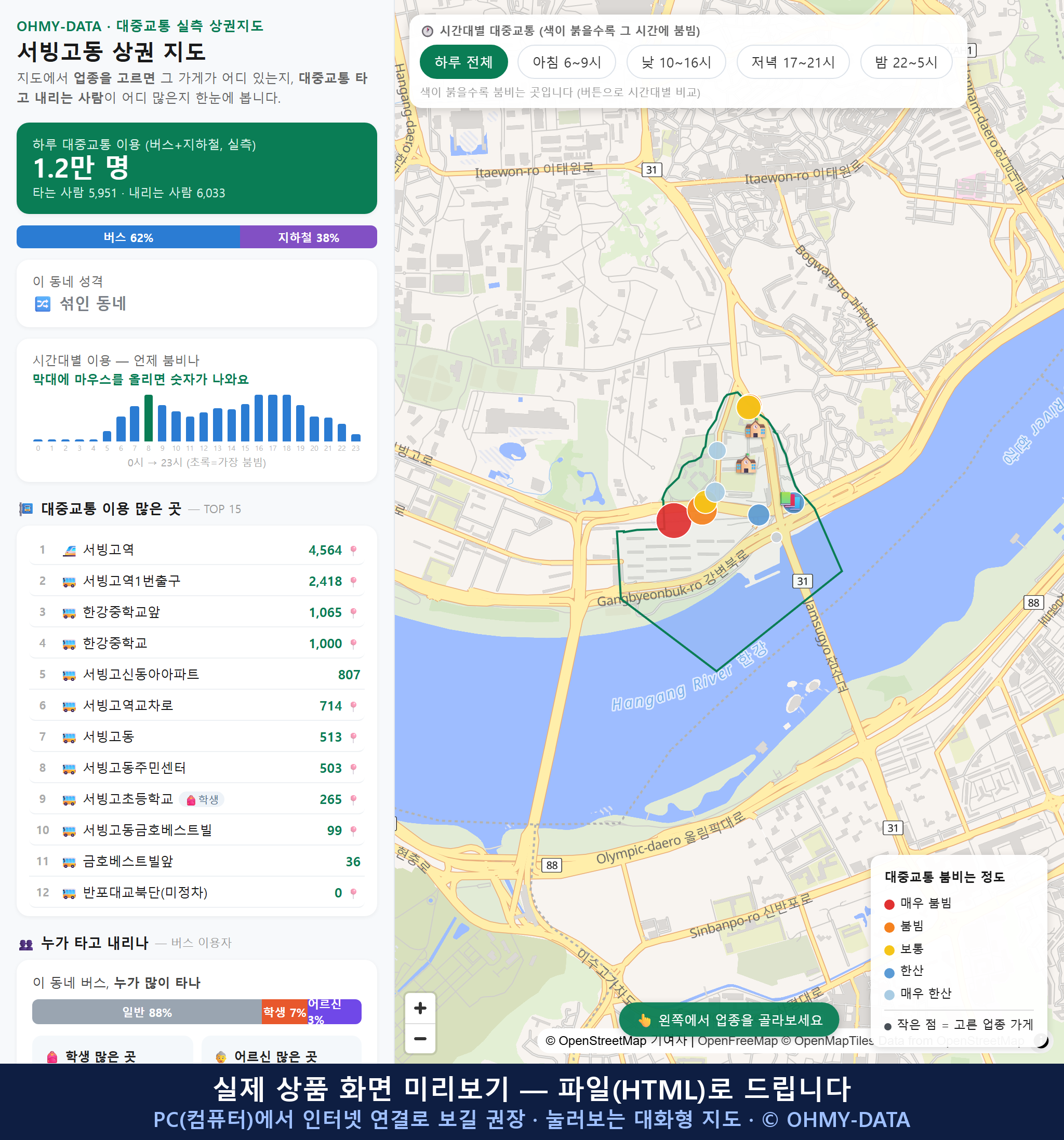Click the purple 지하철 38% bar segment
The height and width of the screenshot is (1140, 1064).
[309, 237]
